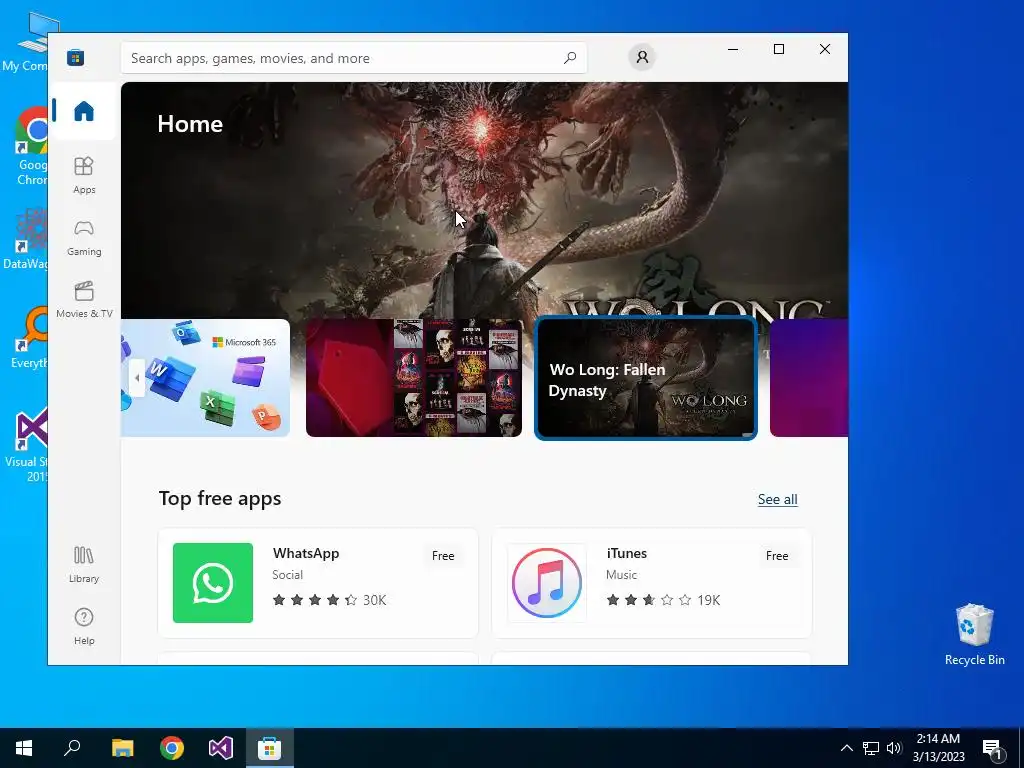The image size is (1024, 768).
Task: Click the Top free apps heading
Action: (220, 499)
